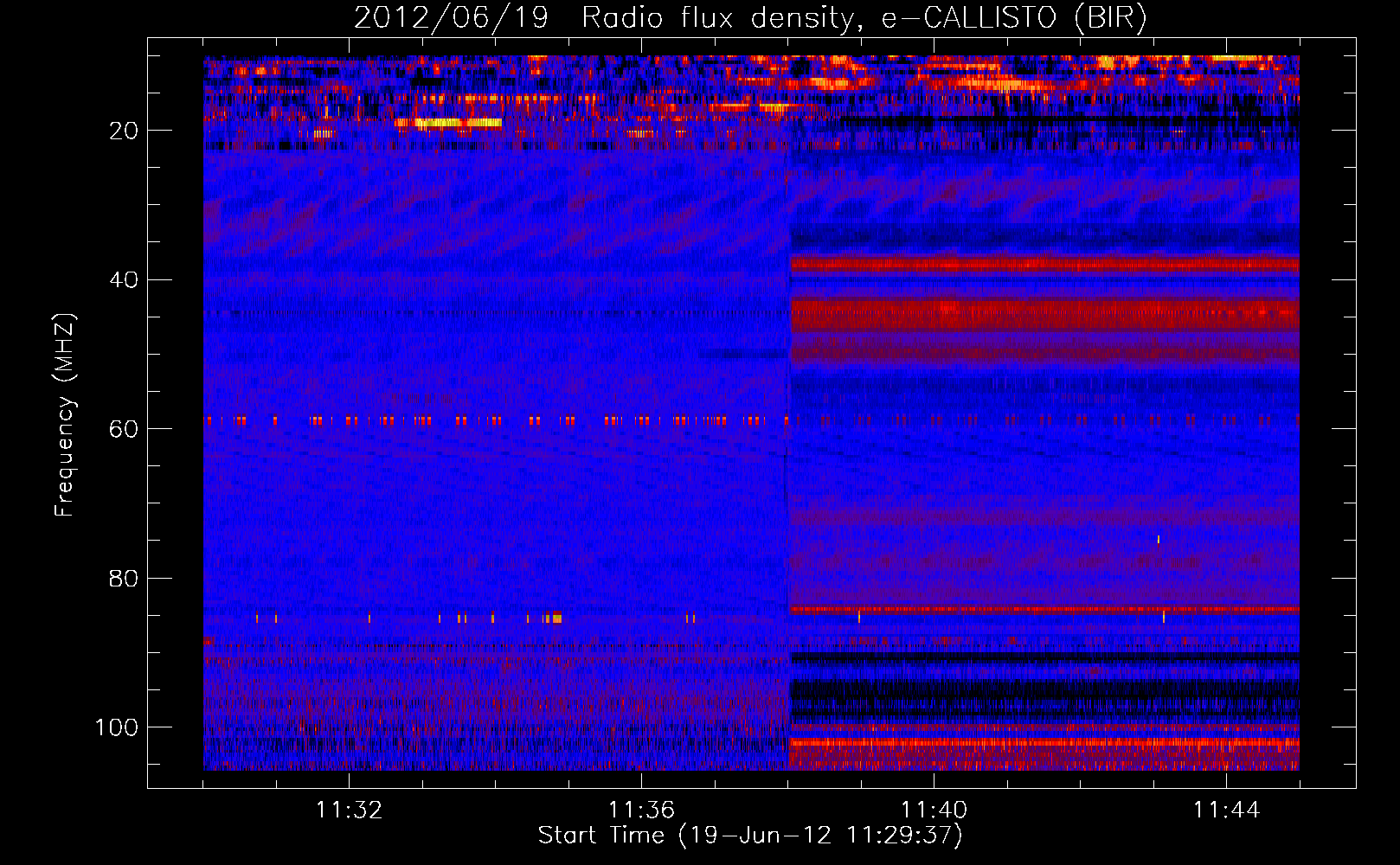The image size is (1400, 865).
Task: Click the 'Start Time (19-Jun-12 11:29:37)' label
Action: pos(750,836)
